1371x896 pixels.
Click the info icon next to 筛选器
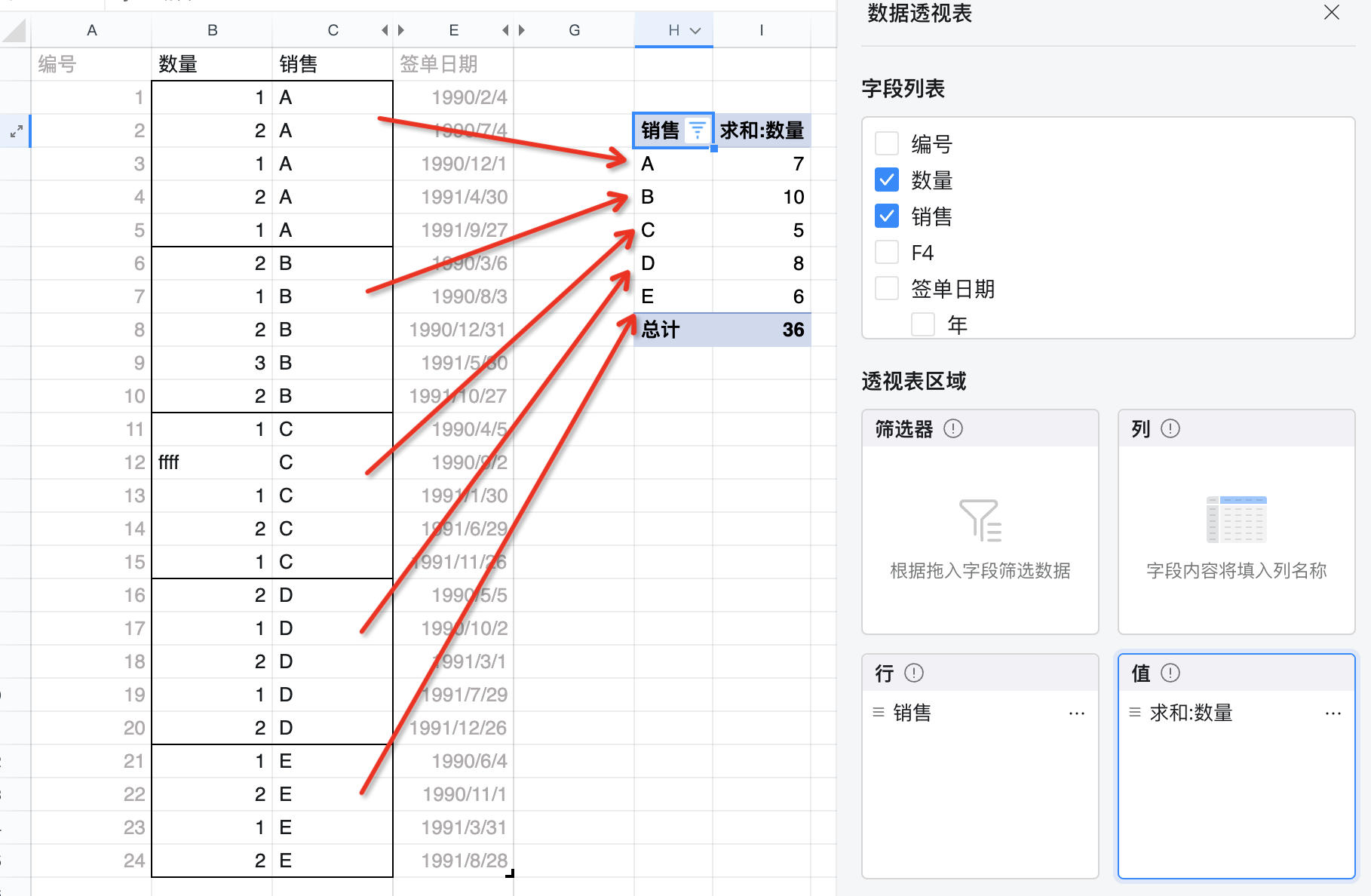pyautogui.click(x=953, y=429)
